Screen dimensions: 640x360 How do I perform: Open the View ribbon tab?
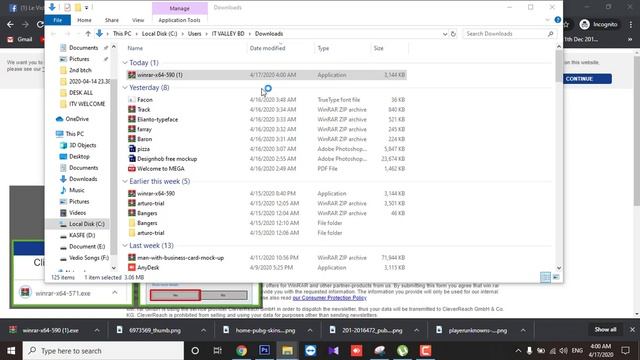pyautogui.click(x=138, y=20)
